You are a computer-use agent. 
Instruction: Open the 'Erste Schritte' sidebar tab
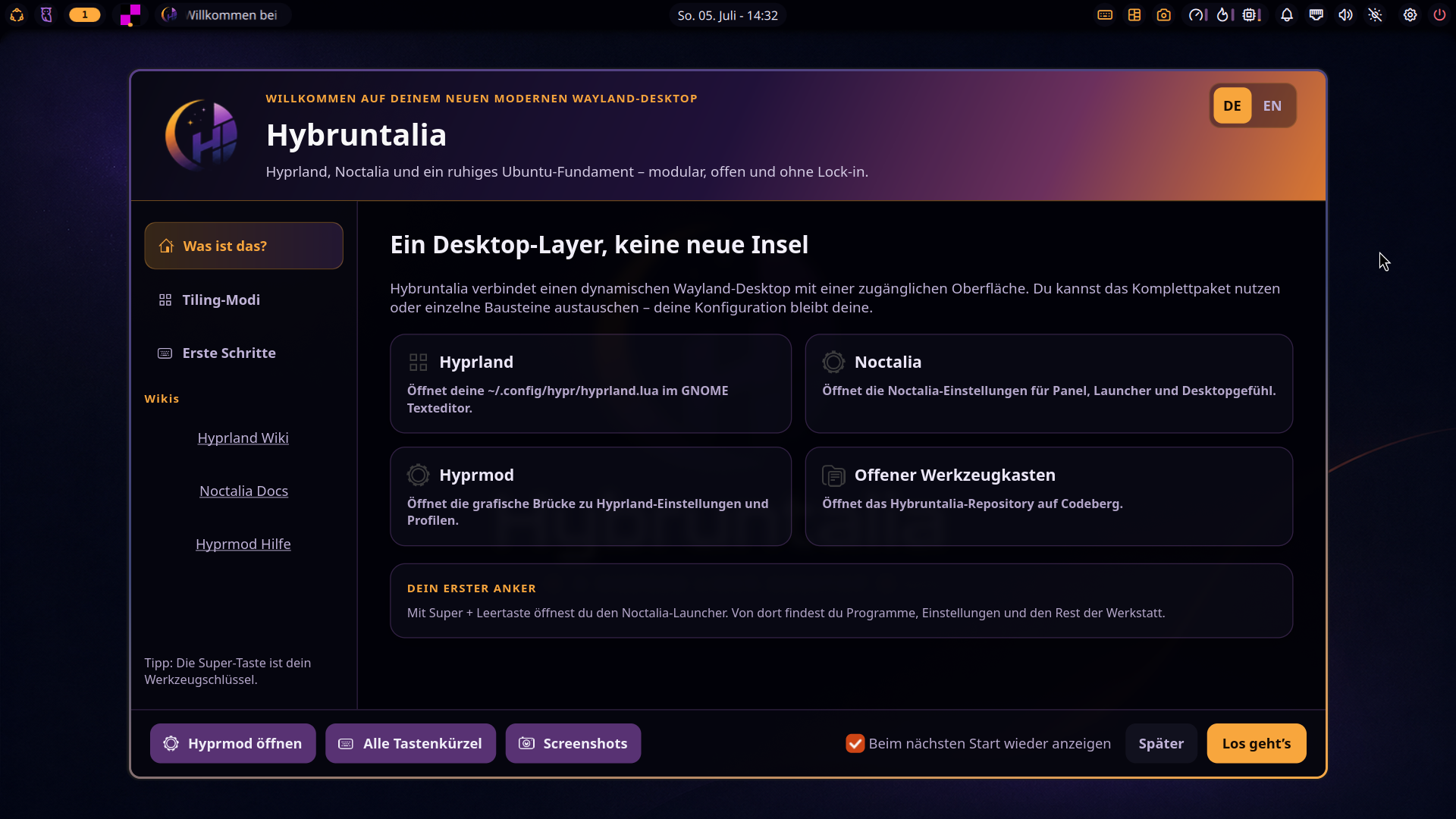243,353
